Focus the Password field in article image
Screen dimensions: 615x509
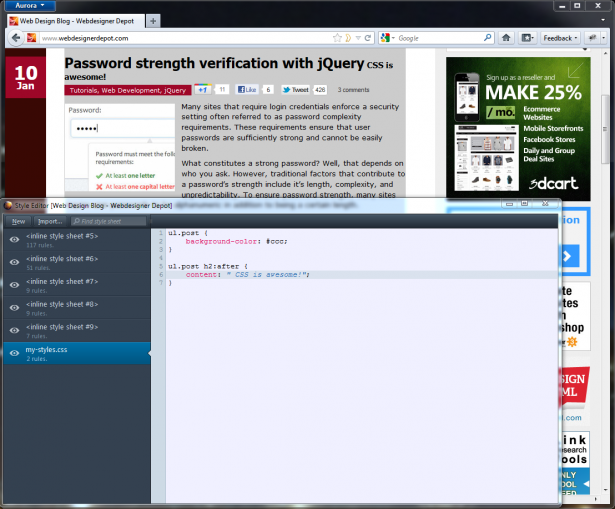123,128
